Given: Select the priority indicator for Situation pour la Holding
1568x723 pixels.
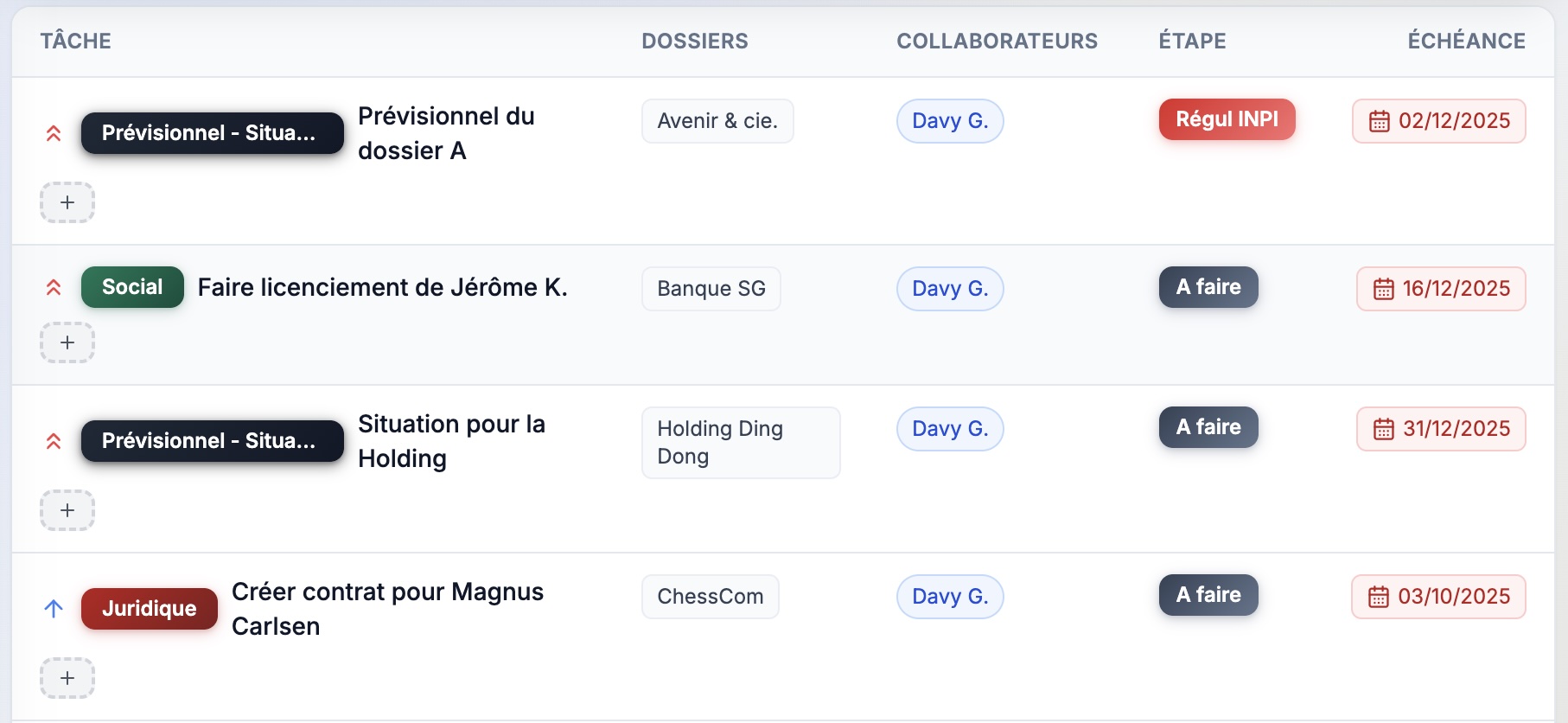Looking at the screenshot, I should pos(53,441).
